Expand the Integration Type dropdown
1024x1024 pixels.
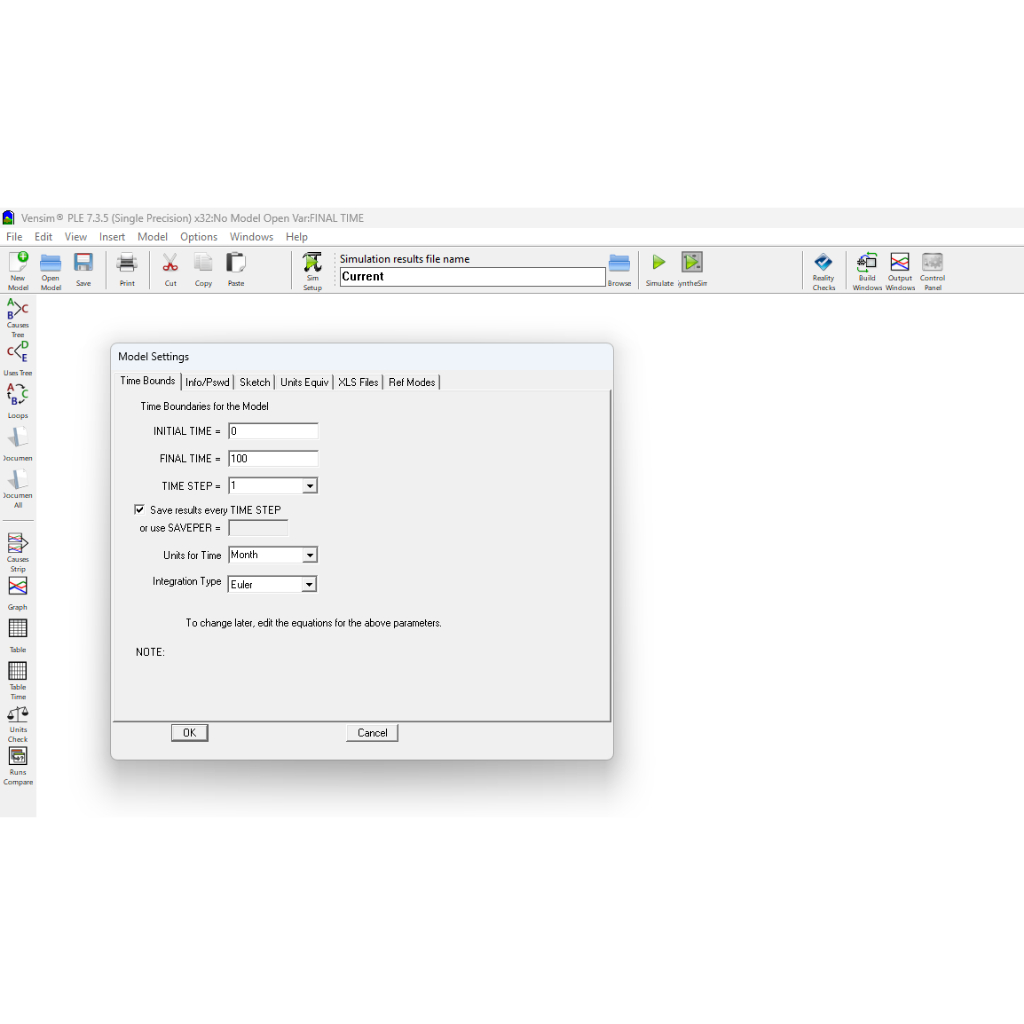309,585
